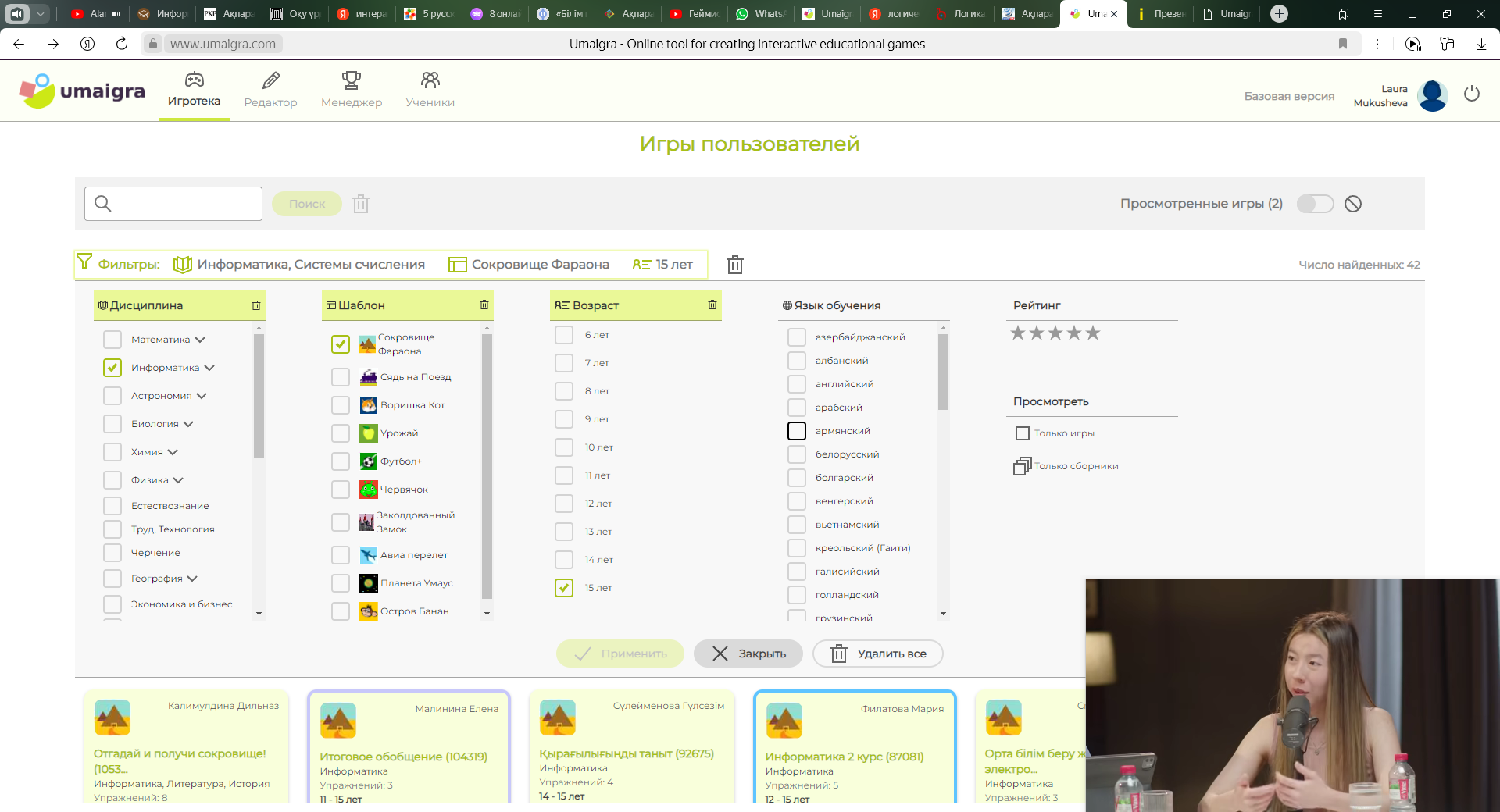
Task: Check the Только игры view option
Action: 1022,433
